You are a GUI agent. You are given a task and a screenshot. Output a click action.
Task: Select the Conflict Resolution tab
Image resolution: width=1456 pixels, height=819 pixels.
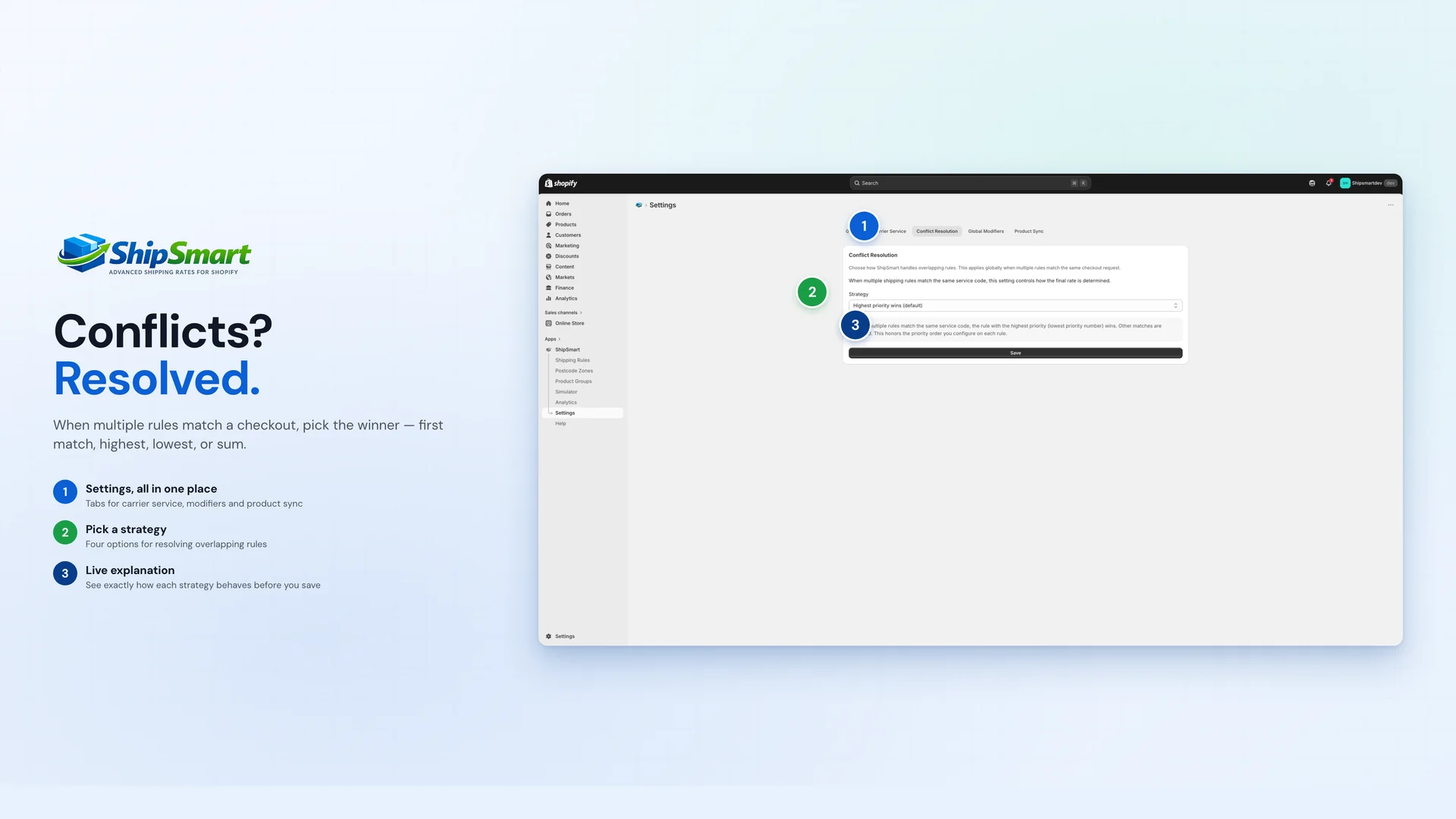[x=937, y=231]
